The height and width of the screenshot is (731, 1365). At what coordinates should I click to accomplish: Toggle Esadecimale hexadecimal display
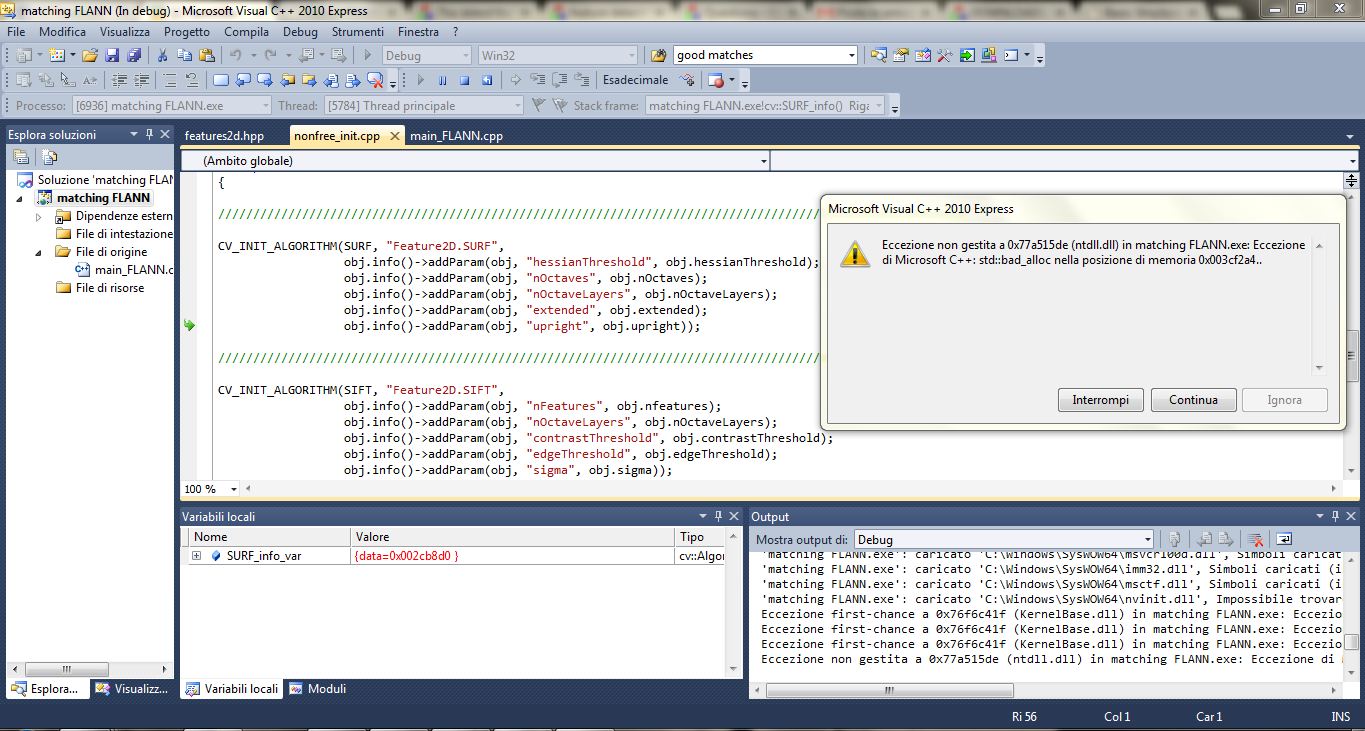635,80
